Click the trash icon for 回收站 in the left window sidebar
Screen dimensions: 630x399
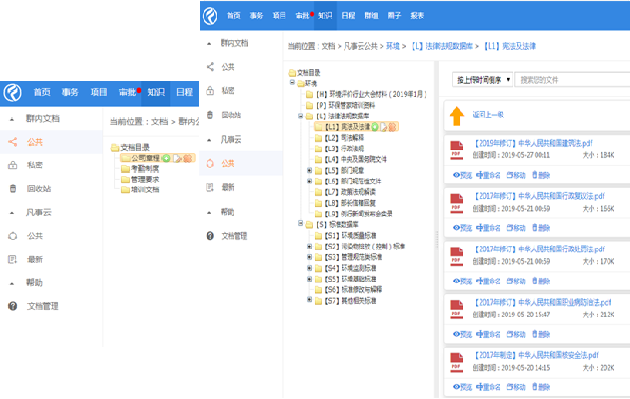(x=13, y=188)
